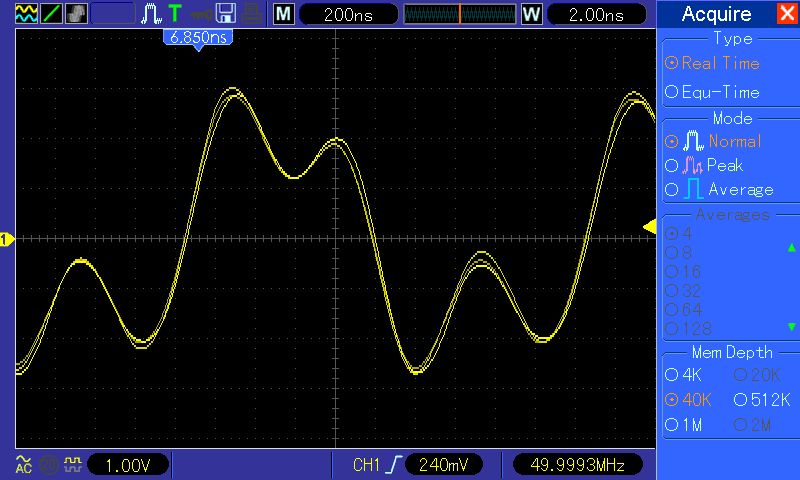Viewport: 800px width, 480px height.
Task: Click the dual-waveform channel icon
Action: pos(27,13)
